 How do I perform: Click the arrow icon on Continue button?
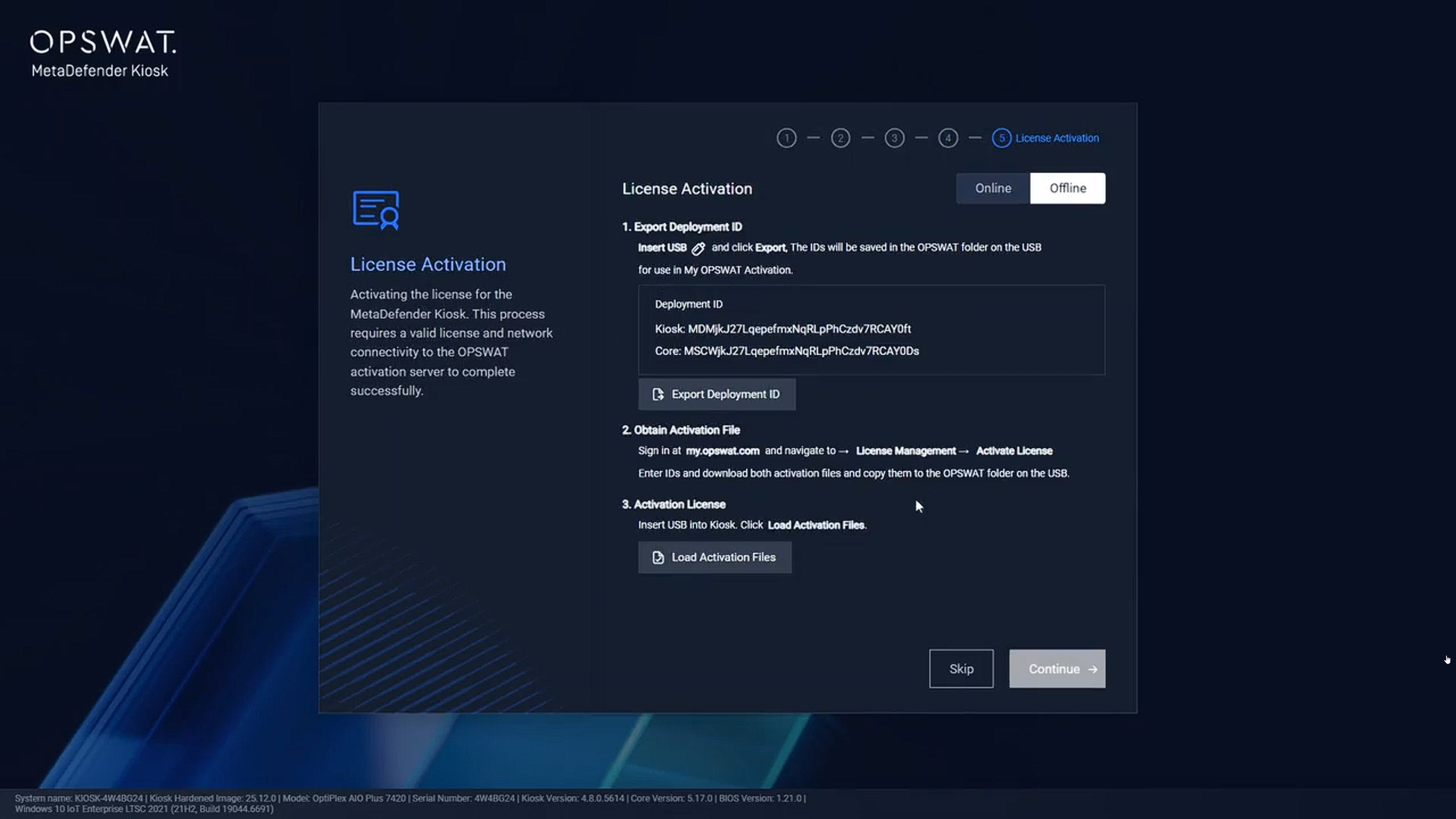(x=1092, y=669)
